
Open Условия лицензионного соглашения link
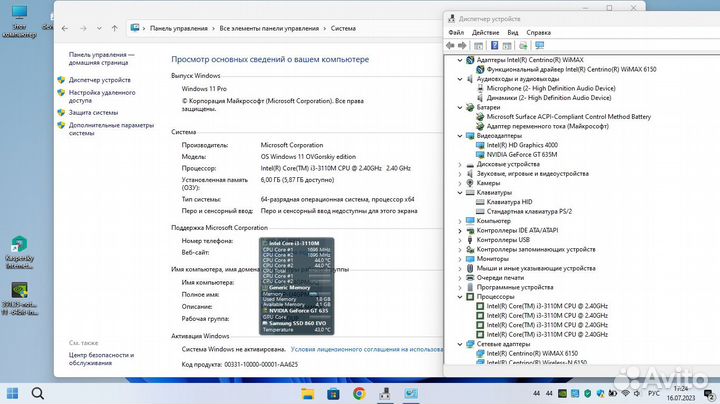pos(366,349)
